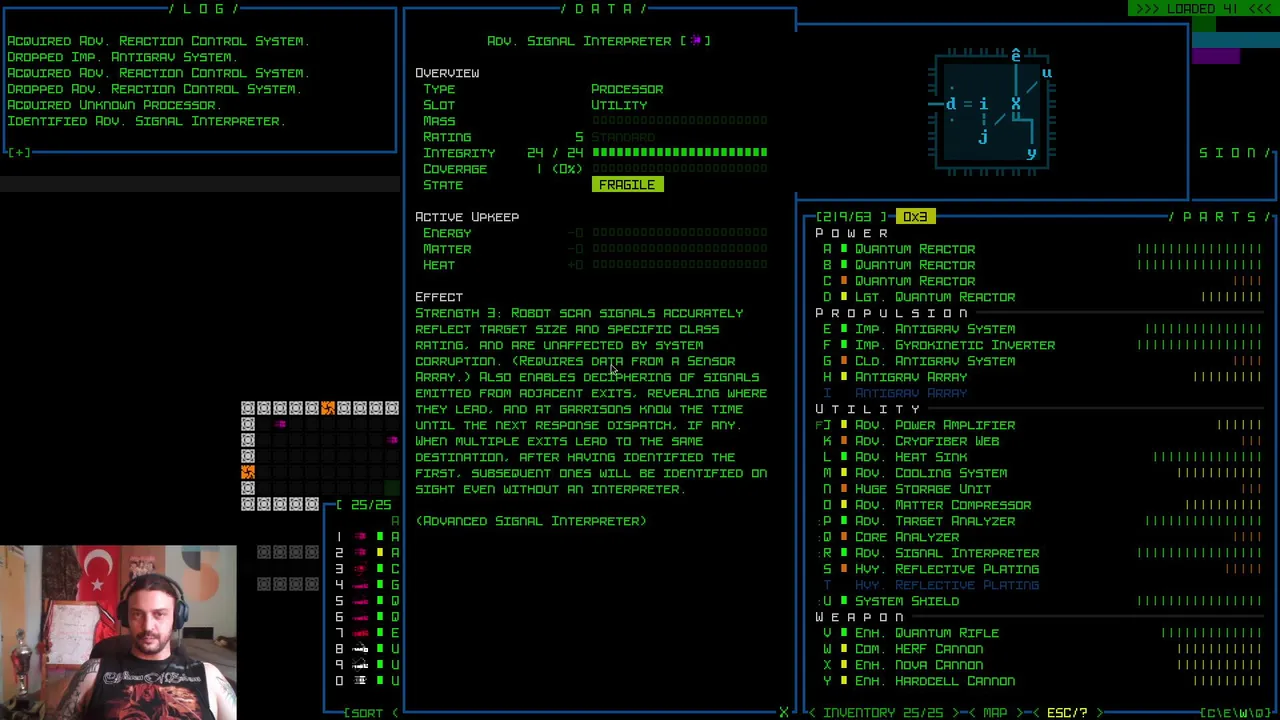Click the status square of Quantum Reactor B
Image resolution: width=1280 pixels, height=720 pixels.
click(x=844, y=265)
